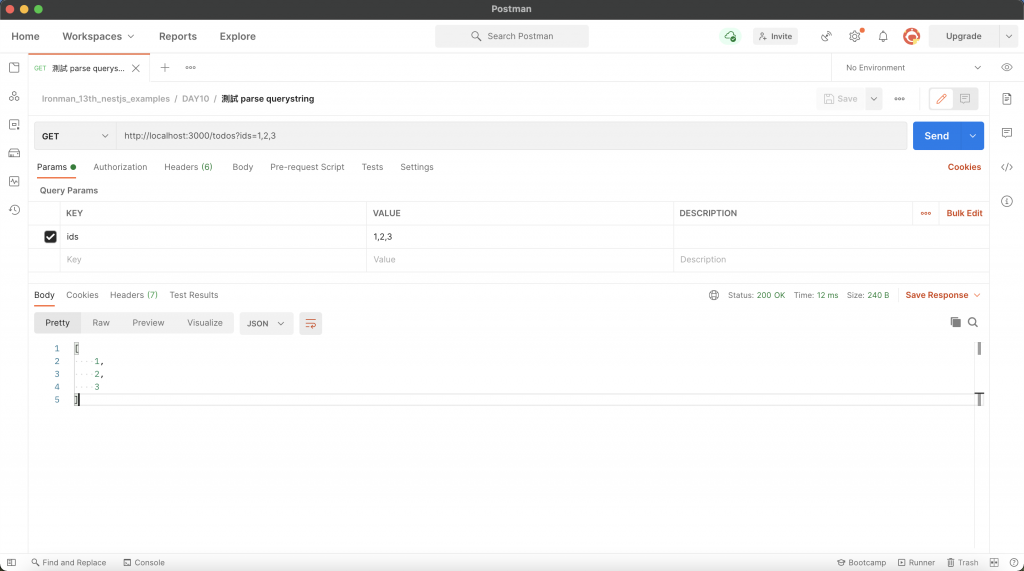This screenshot has height=571, width=1024.
Task: Click the Search Postman field
Action: pos(511,36)
